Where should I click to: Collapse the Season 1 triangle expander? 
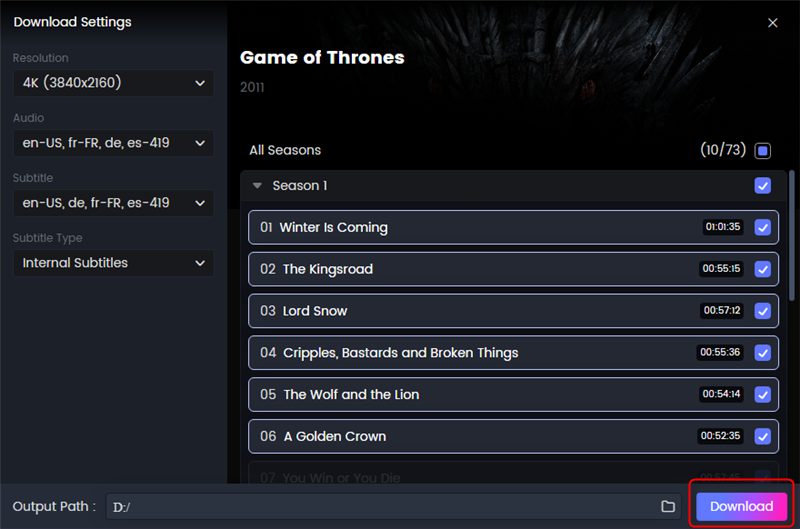point(257,186)
